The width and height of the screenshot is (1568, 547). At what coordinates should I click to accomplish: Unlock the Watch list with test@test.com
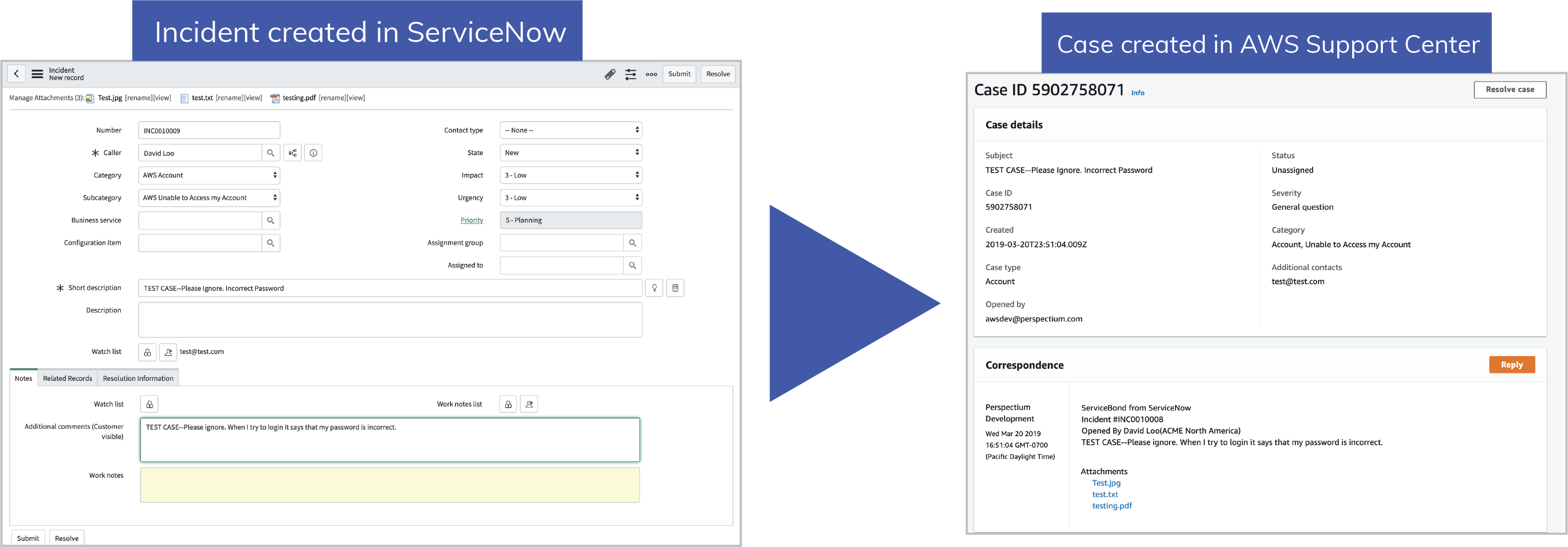tap(147, 352)
